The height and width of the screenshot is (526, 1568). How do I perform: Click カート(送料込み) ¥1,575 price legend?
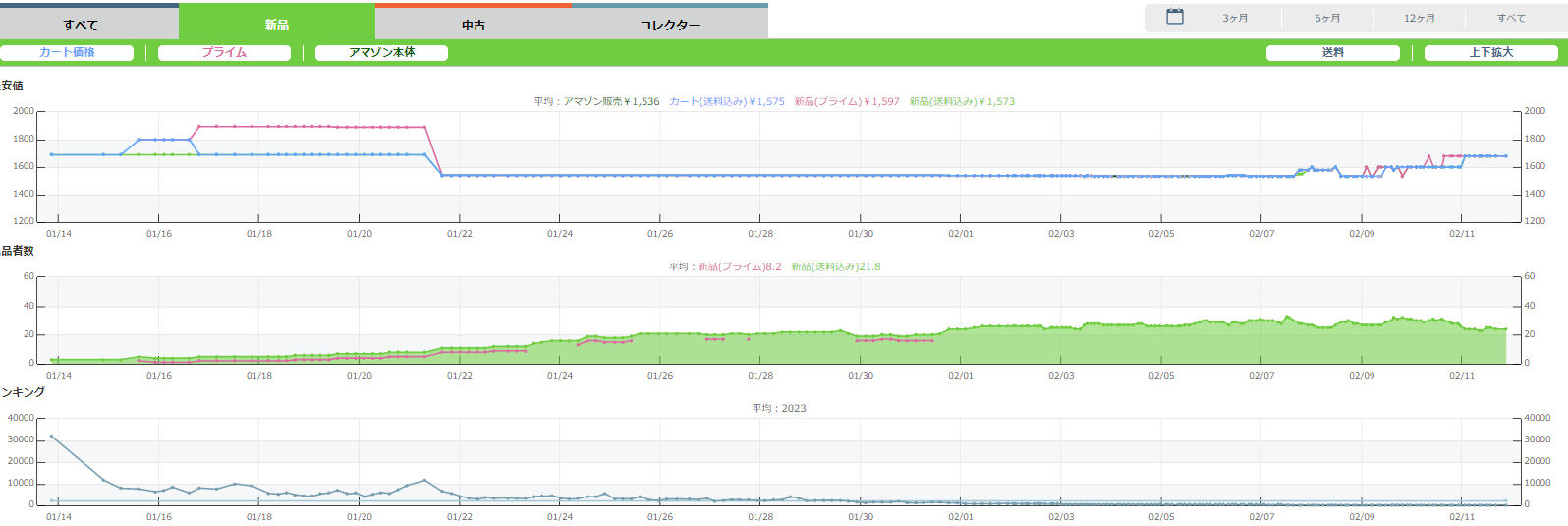coord(727,101)
